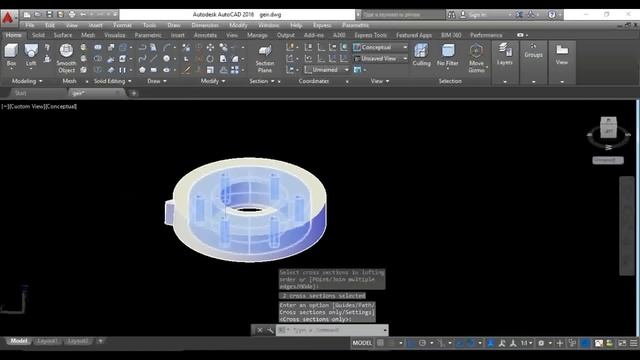
Task: Switch to the Surface ribbon tab
Action: [63, 35]
